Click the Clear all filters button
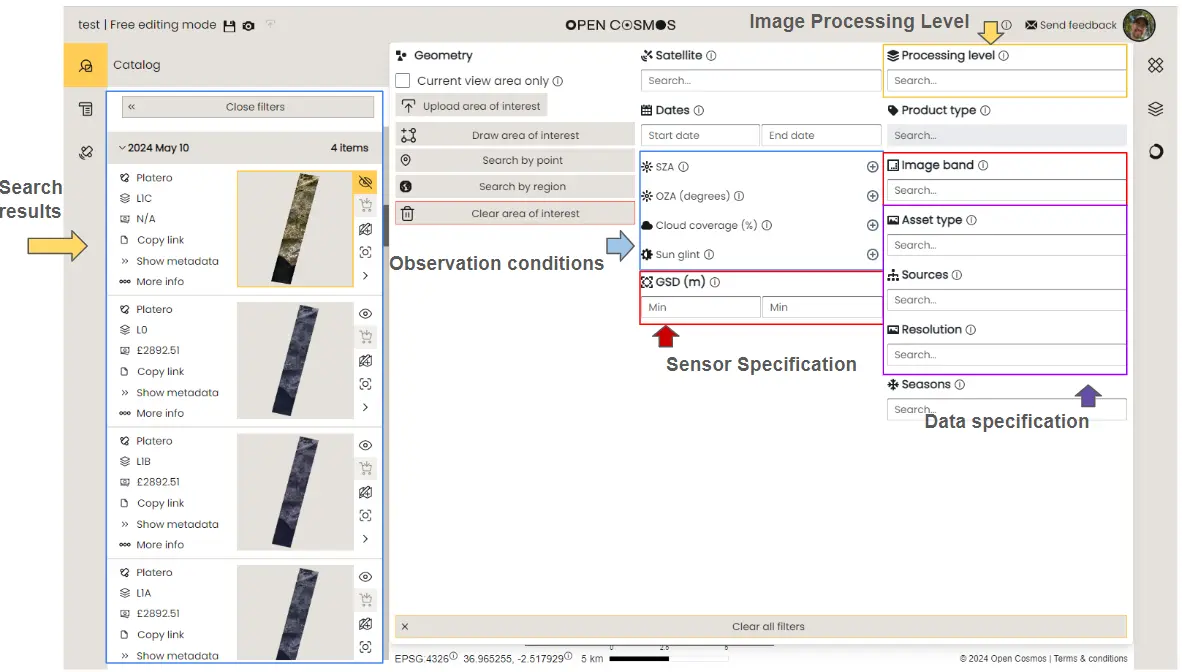 click(x=767, y=627)
